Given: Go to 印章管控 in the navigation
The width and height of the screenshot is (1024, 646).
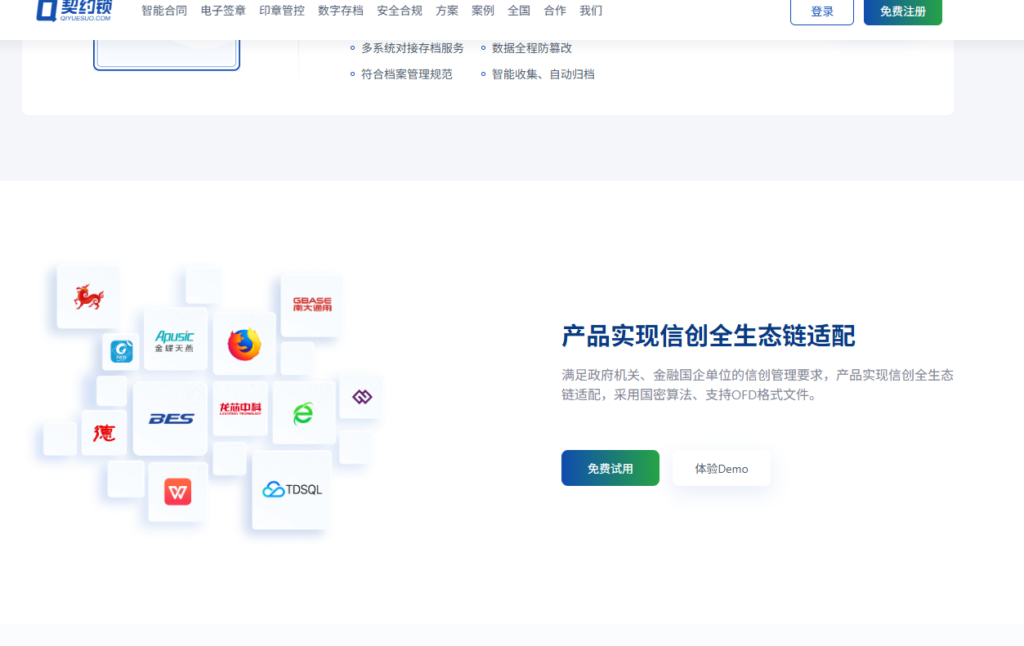Looking at the screenshot, I should click(281, 10).
